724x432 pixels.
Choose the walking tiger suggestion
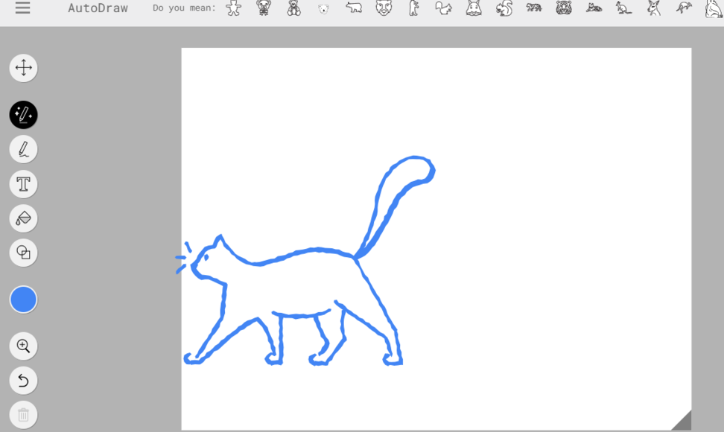point(534,7)
